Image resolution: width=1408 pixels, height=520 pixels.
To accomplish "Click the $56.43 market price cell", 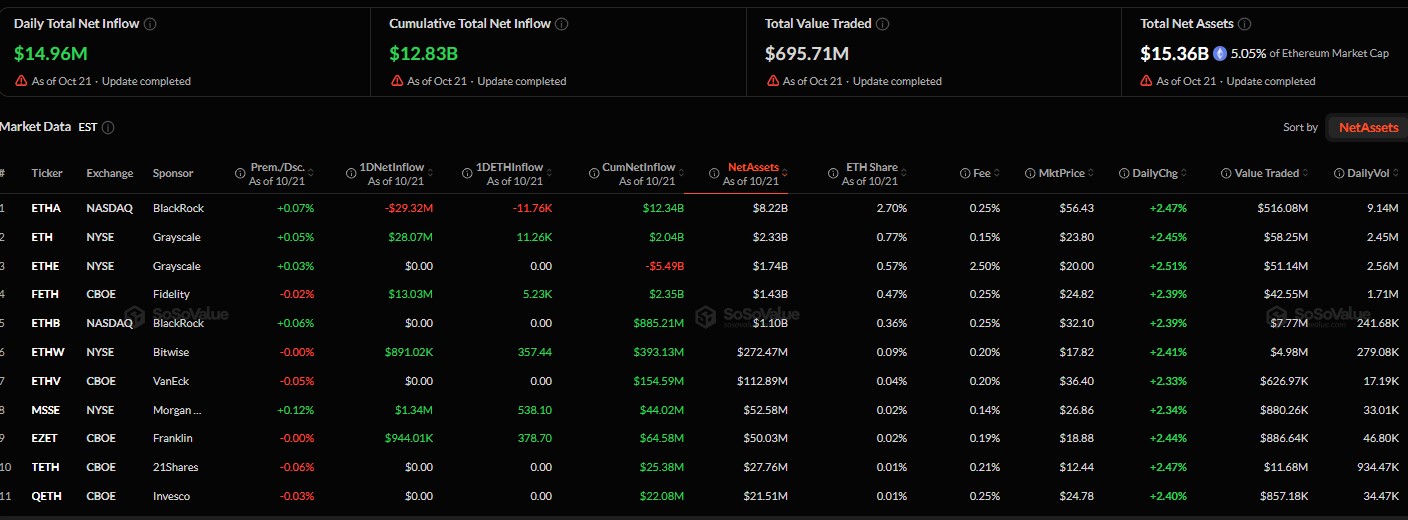I will (x=1078, y=208).
